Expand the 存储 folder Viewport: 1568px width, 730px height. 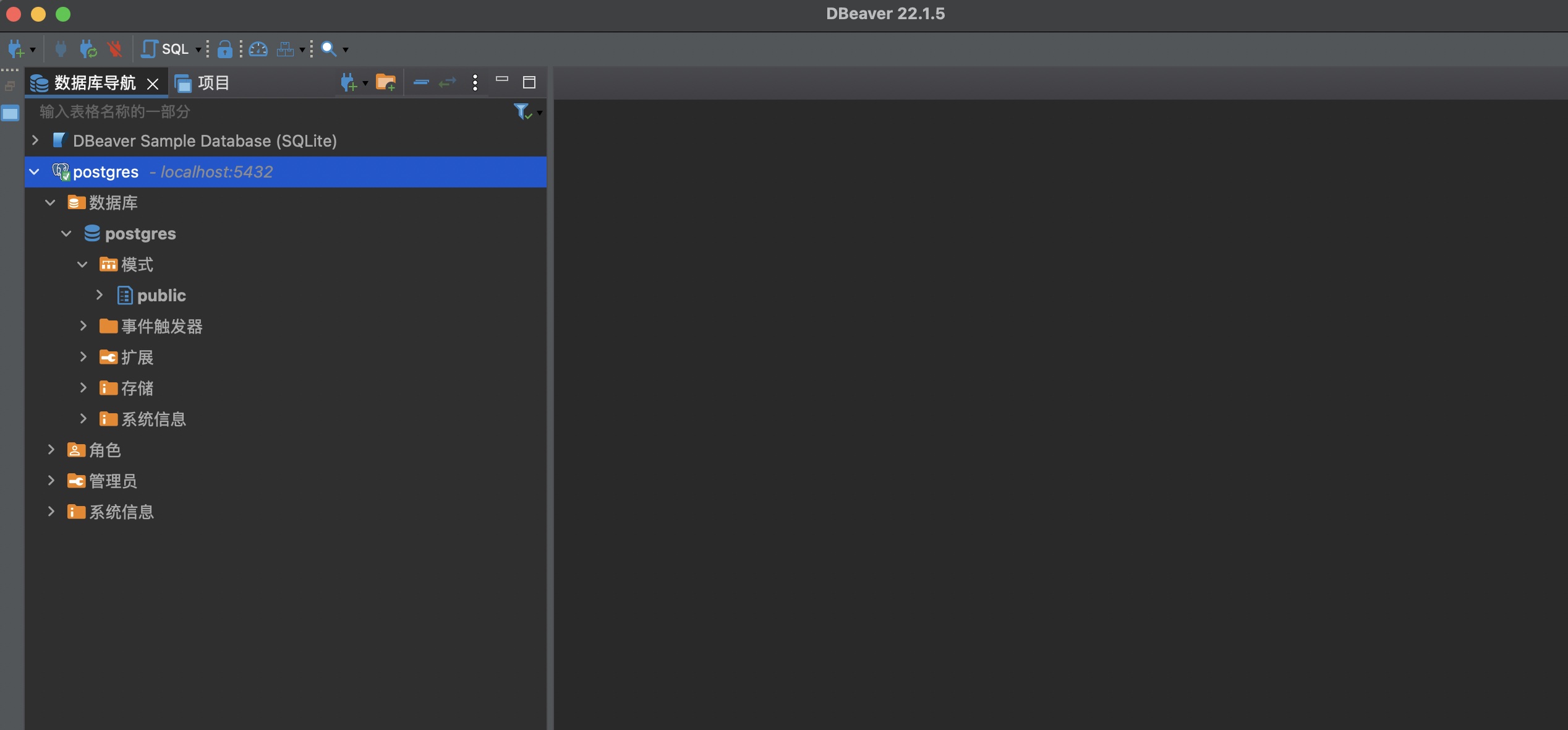point(83,388)
